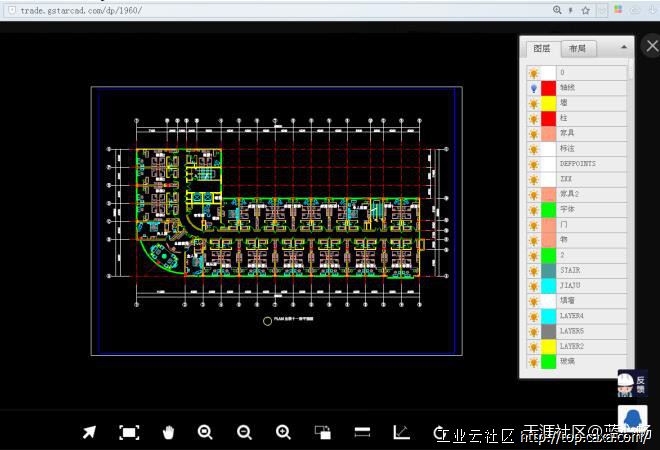Open the browser bookmark star

[x=599, y=10]
